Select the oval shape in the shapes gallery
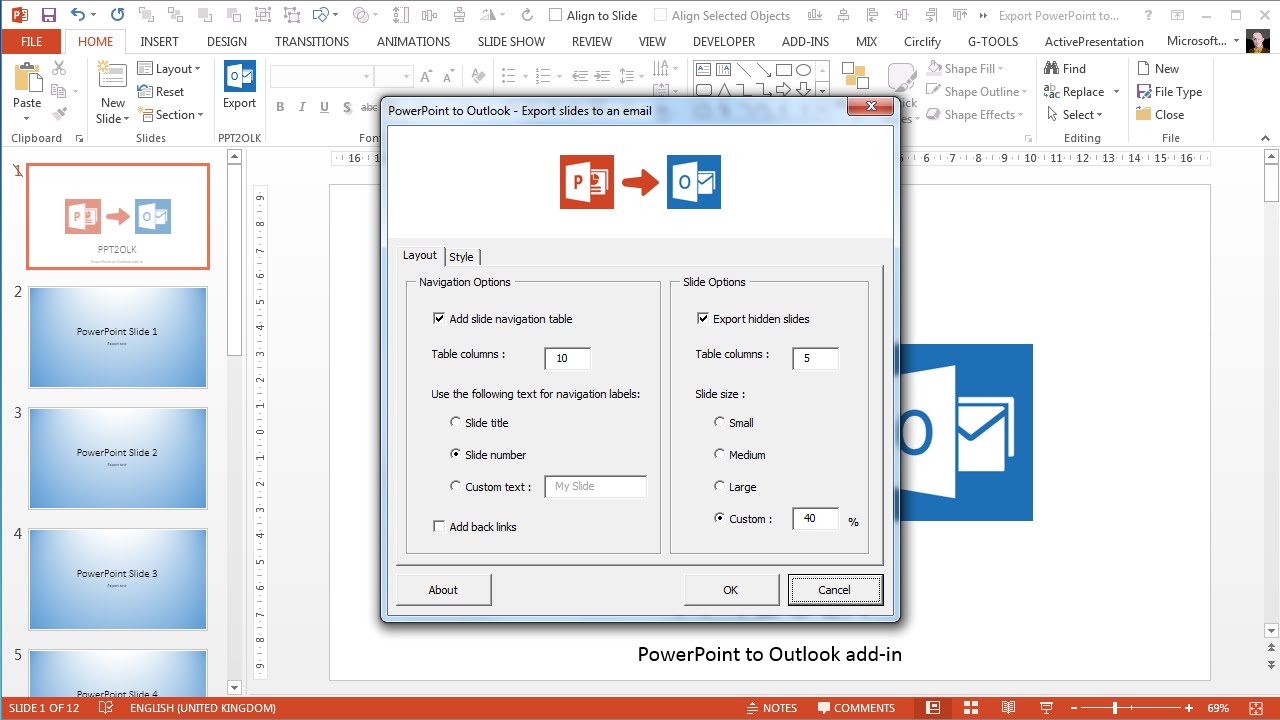 point(803,70)
